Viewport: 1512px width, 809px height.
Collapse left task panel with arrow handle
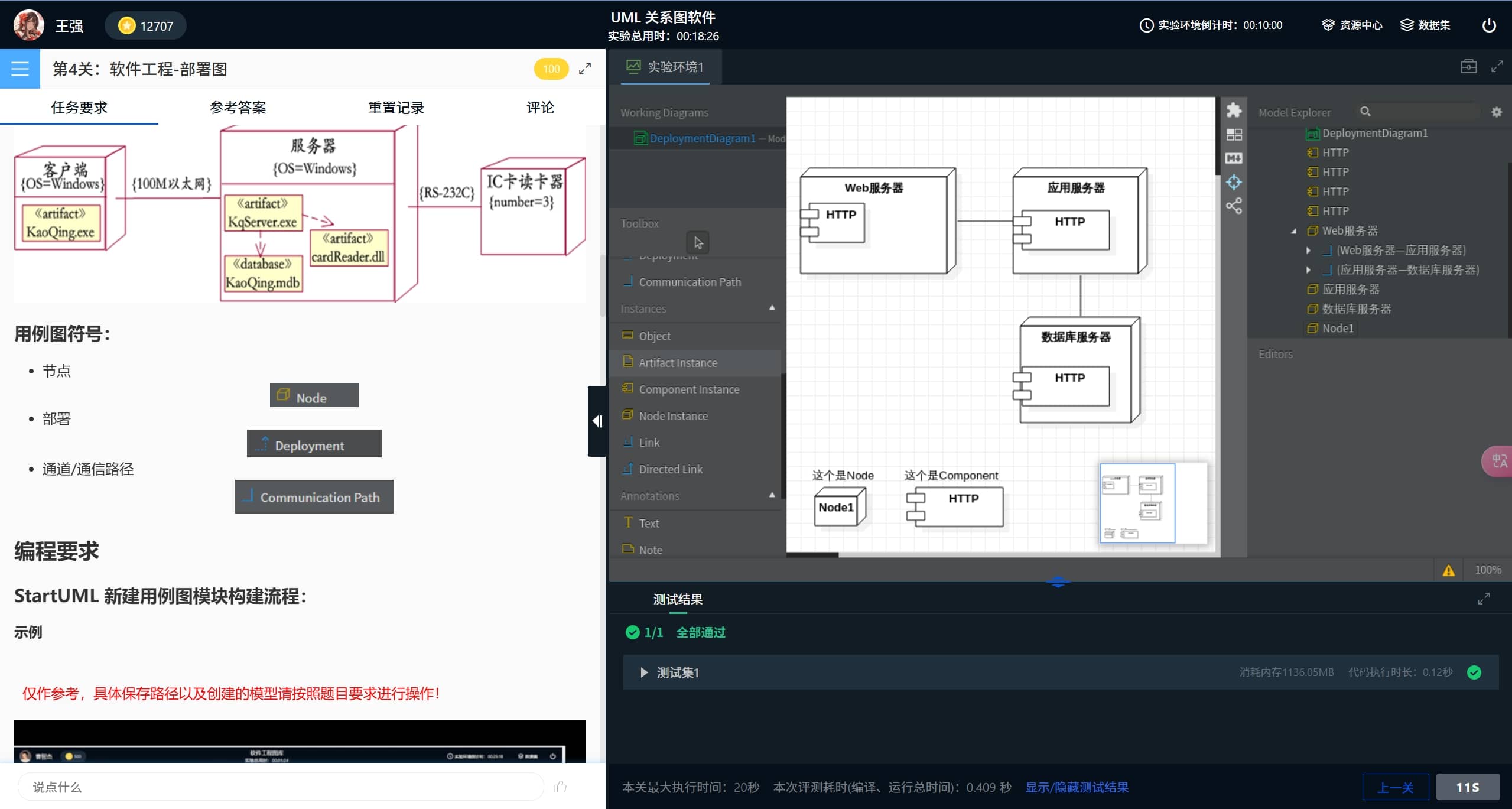click(x=597, y=421)
